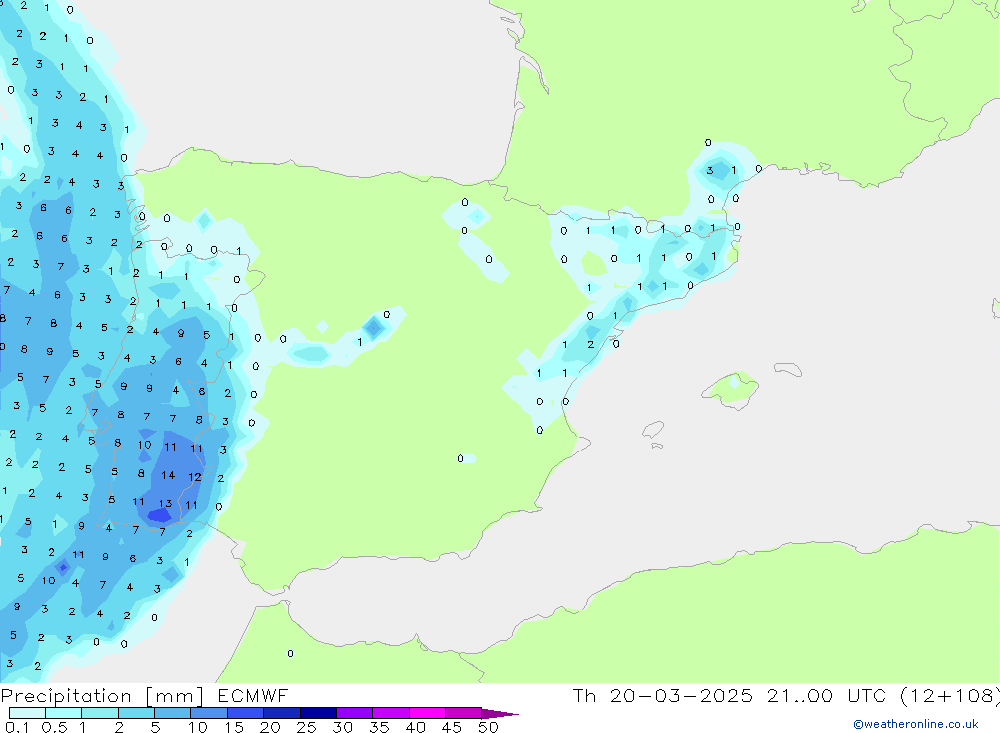Pick the 15–20 mm legend color box
This screenshot has width=1000, height=733.
pos(245,713)
